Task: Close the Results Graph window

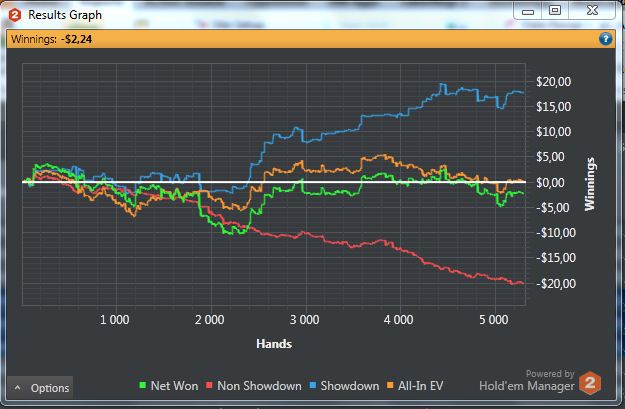Action: [x=592, y=11]
